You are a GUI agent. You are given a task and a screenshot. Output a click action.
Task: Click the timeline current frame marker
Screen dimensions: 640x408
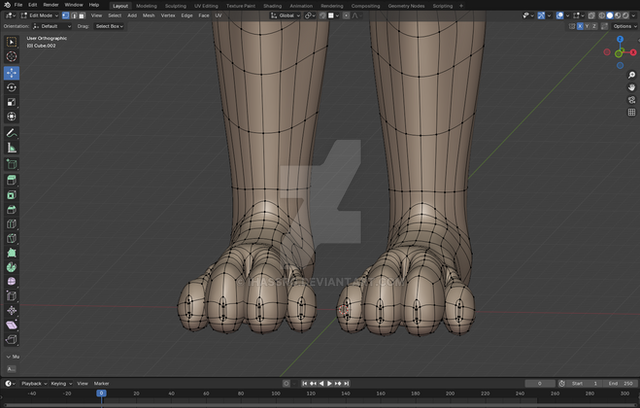[x=101, y=393]
